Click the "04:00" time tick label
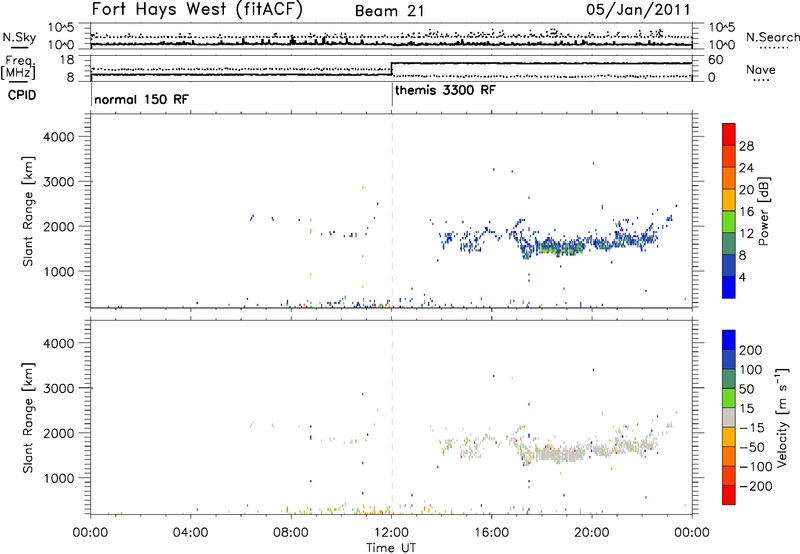The image size is (800, 554). [x=191, y=533]
